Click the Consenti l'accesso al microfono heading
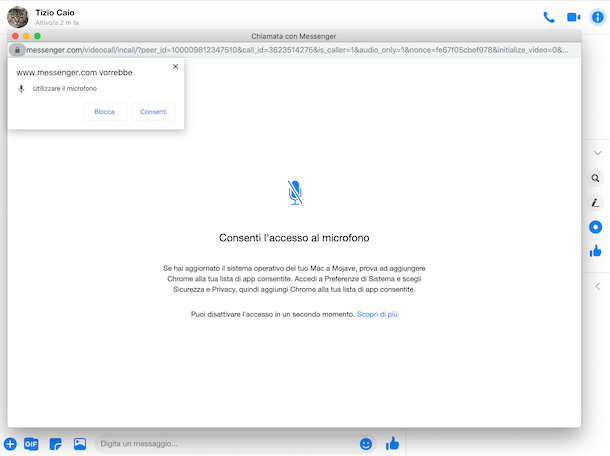This screenshot has width=610, height=456. pos(294,238)
